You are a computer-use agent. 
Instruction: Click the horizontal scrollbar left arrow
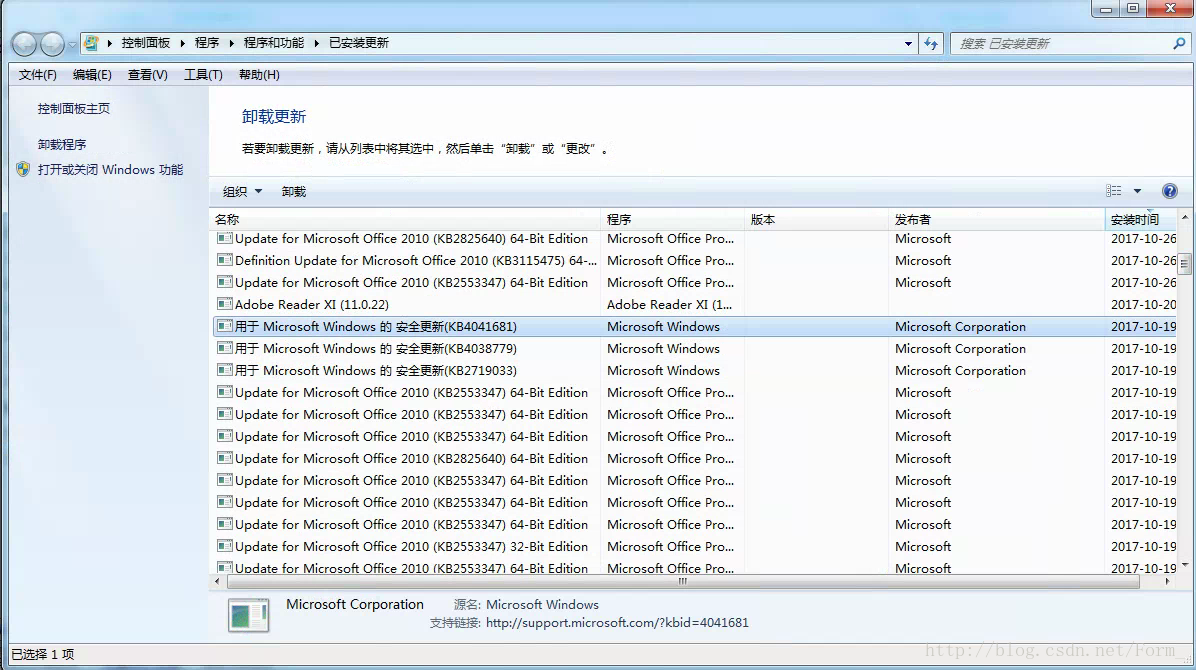pyautogui.click(x=217, y=581)
